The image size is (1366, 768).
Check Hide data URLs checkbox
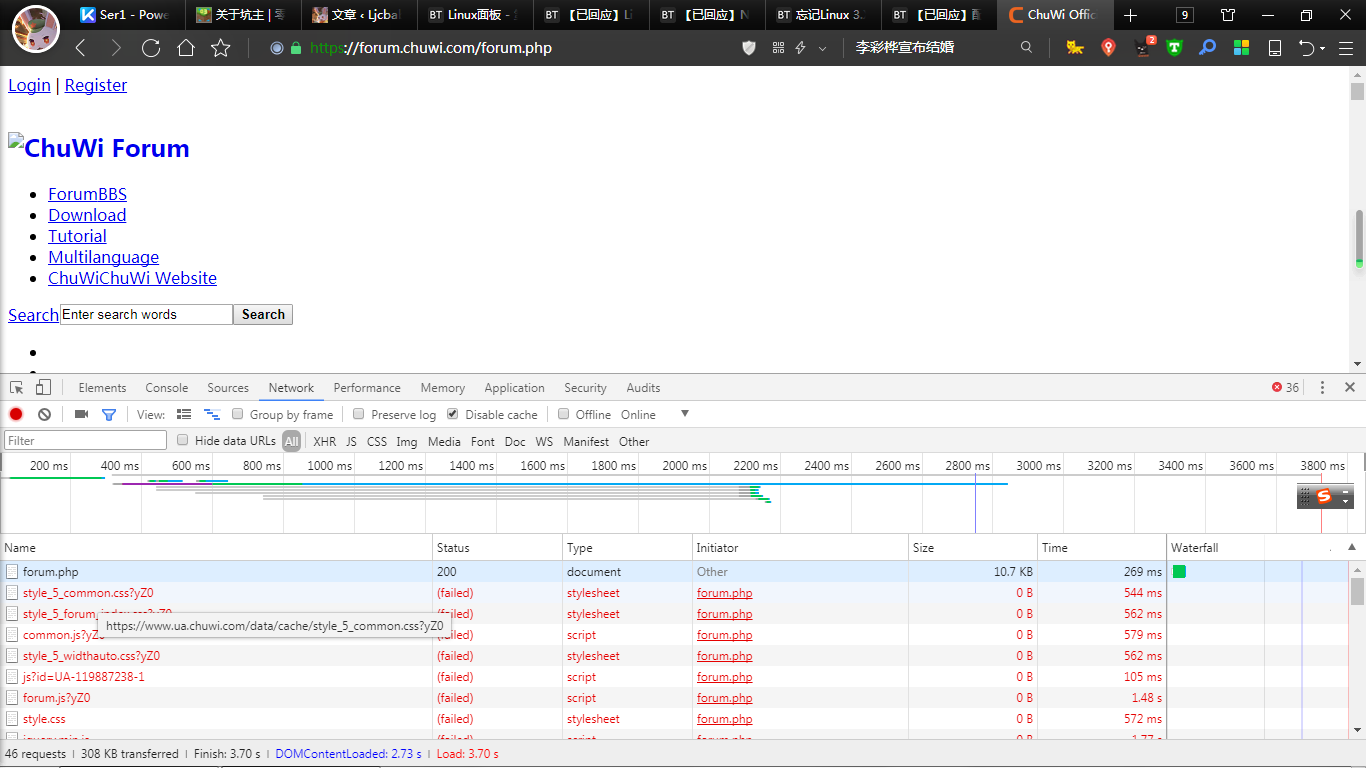(182, 440)
